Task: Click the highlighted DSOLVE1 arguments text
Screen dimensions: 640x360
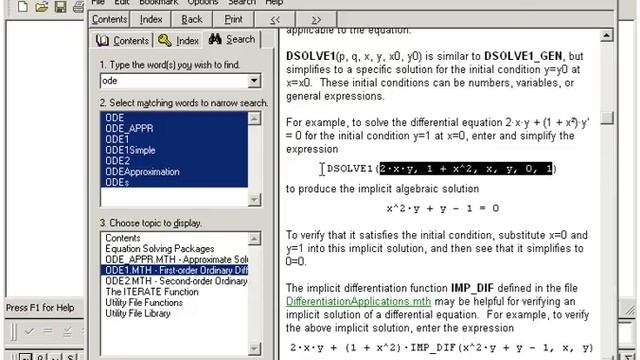Action: point(466,169)
